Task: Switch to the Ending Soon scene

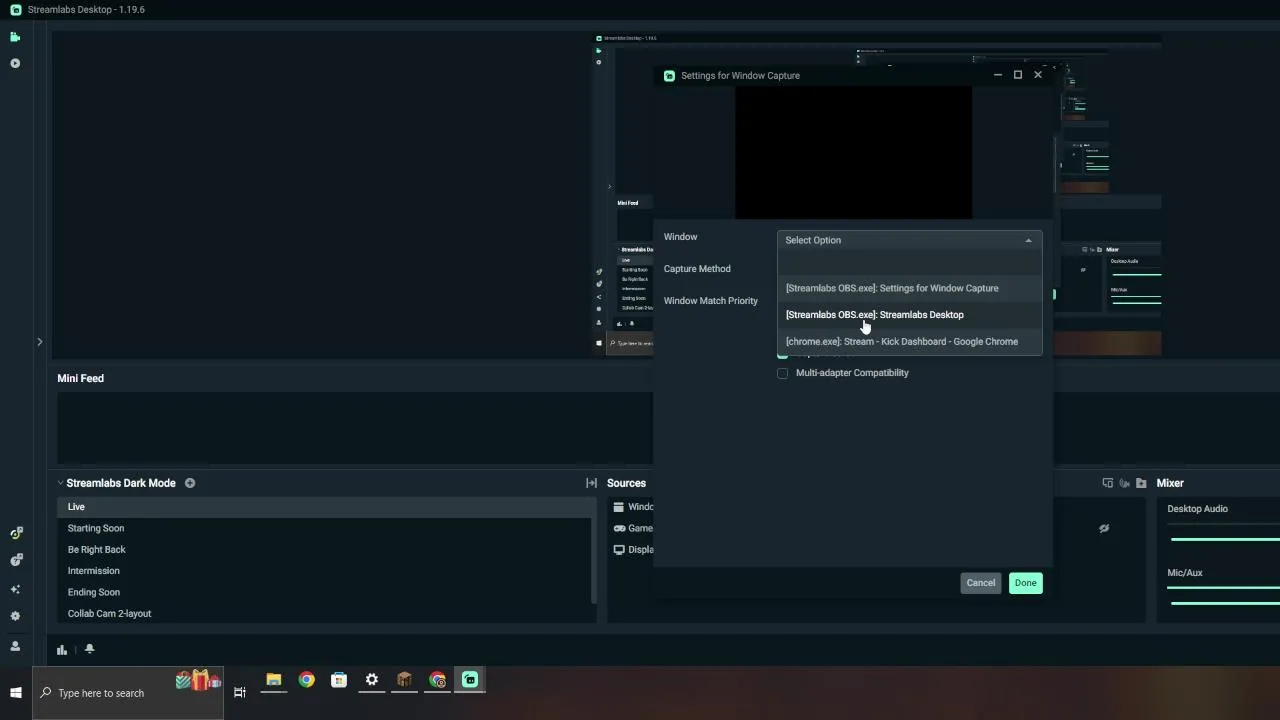Action: [x=324, y=592]
